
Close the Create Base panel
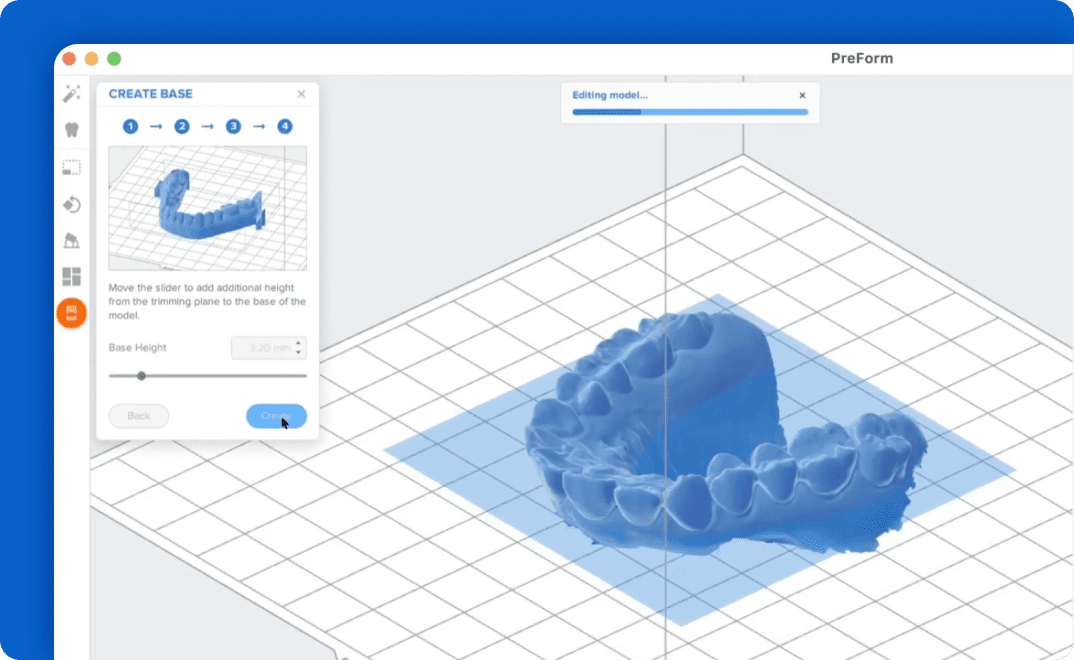point(301,94)
